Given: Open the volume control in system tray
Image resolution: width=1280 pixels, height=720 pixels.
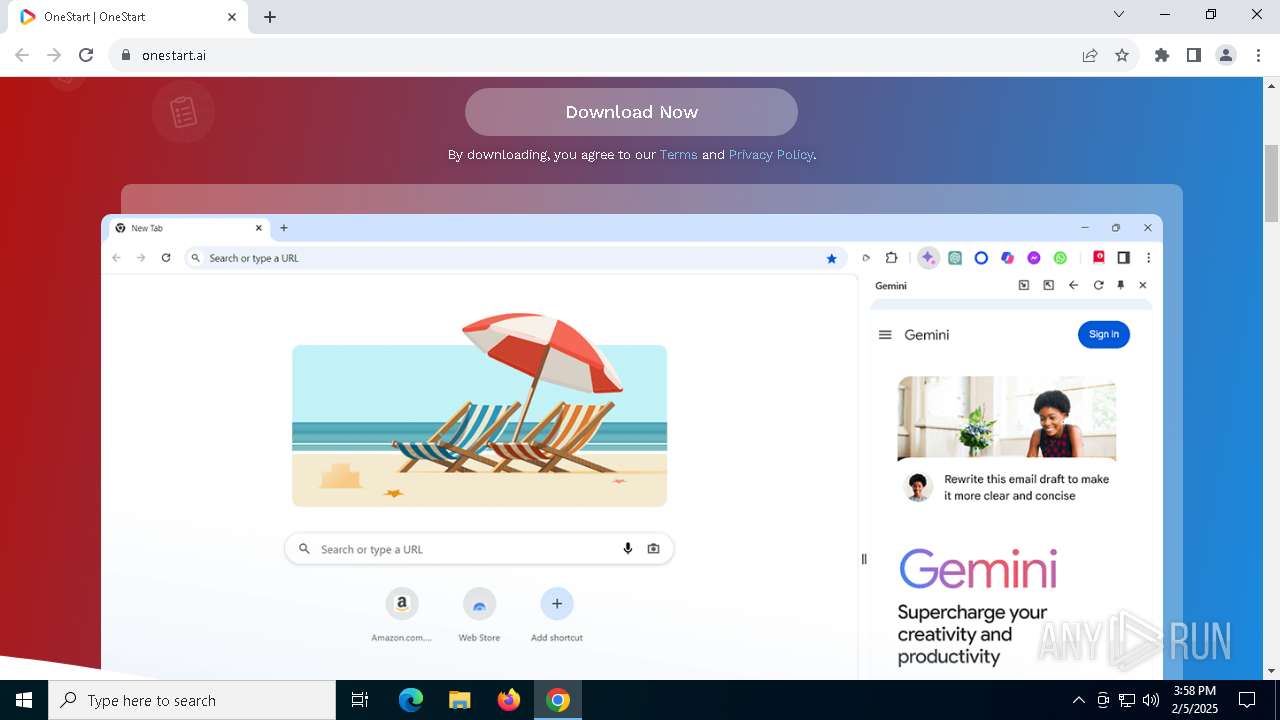Looking at the screenshot, I should (x=1151, y=700).
